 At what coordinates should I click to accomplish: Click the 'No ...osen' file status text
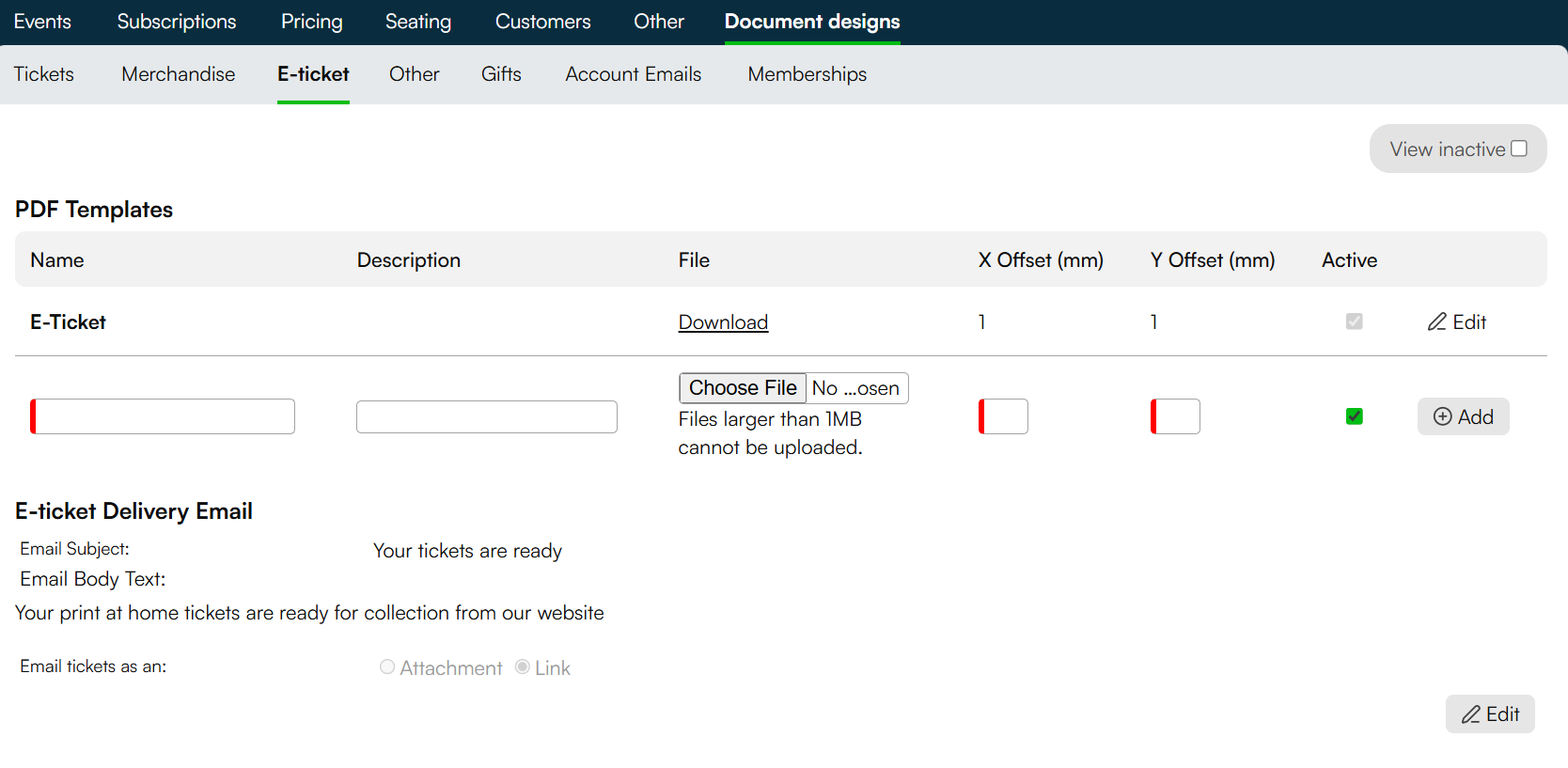pos(855,388)
